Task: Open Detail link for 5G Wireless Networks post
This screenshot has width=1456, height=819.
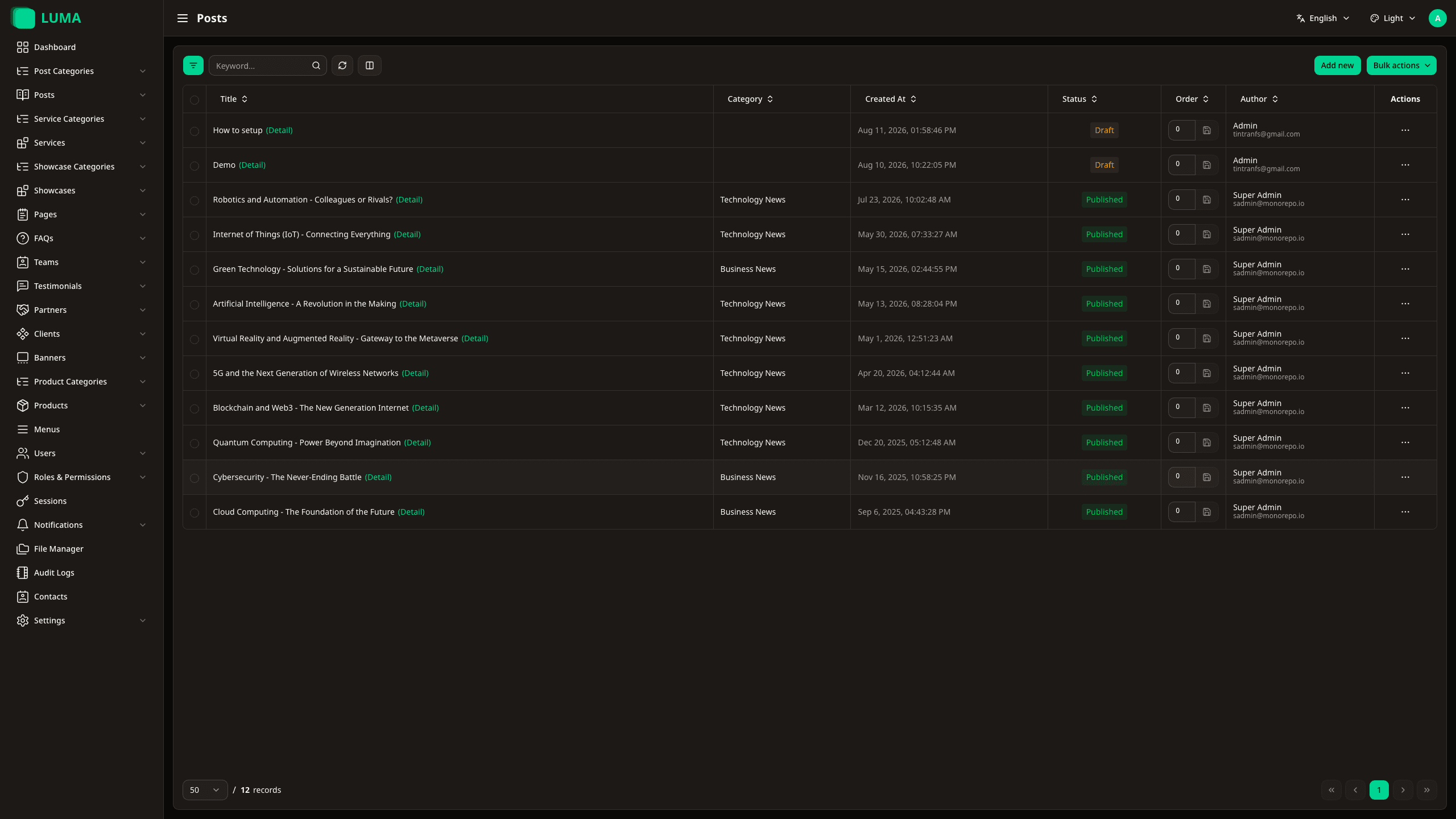Action: pos(415,373)
